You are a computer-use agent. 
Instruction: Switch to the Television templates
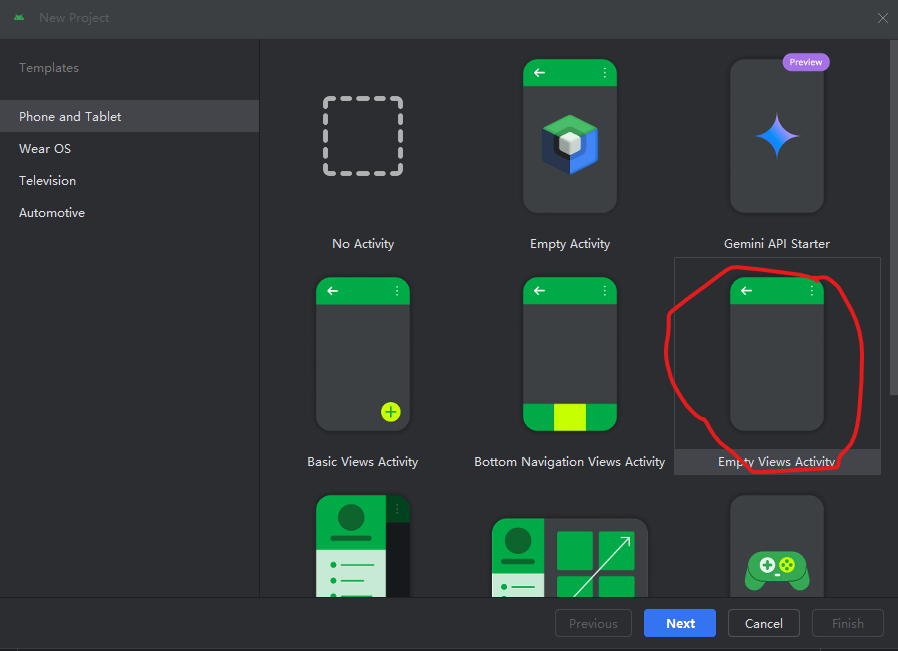(x=129, y=180)
